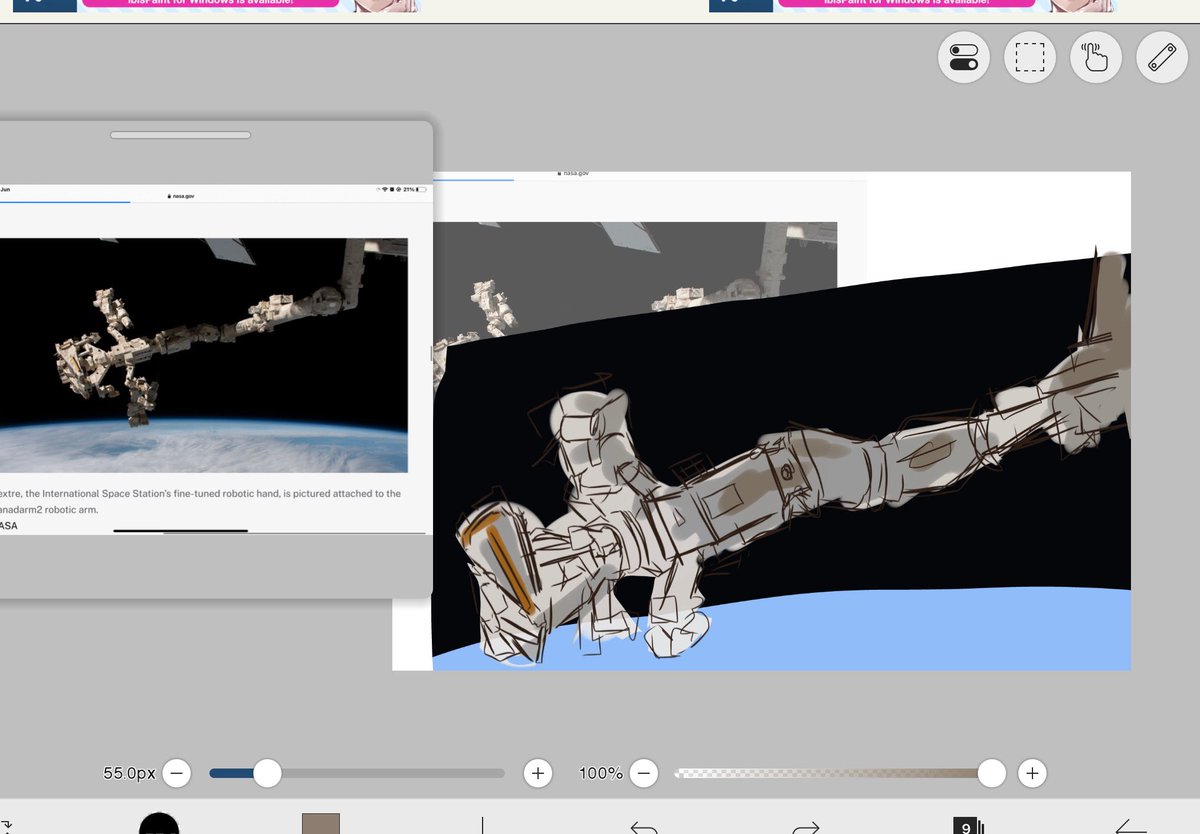This screenshot has height=834, width=1200.
Task: Tap the slide-over window grabber handle
Action: click(180, 135)
